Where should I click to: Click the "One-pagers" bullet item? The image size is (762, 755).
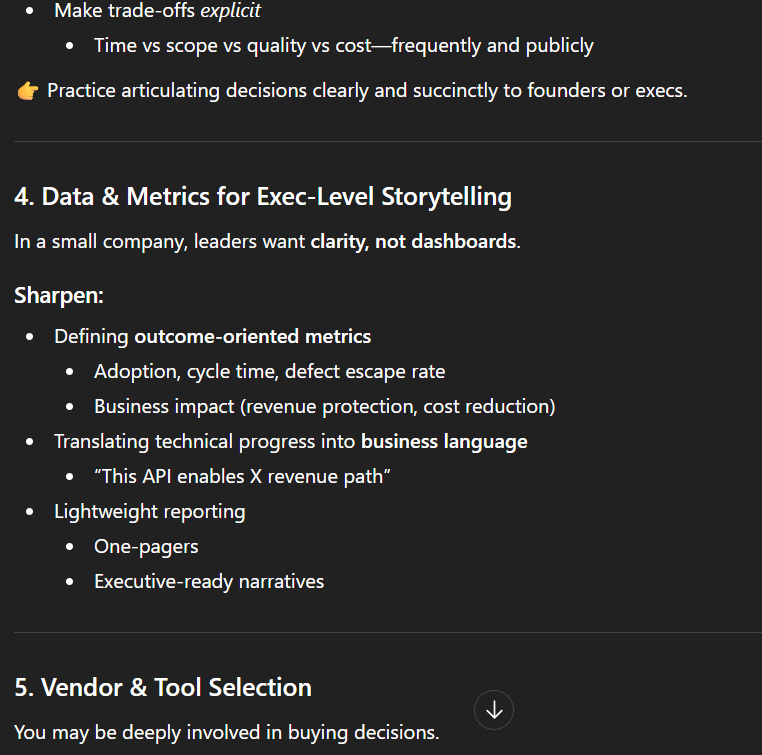coord(146,546)
